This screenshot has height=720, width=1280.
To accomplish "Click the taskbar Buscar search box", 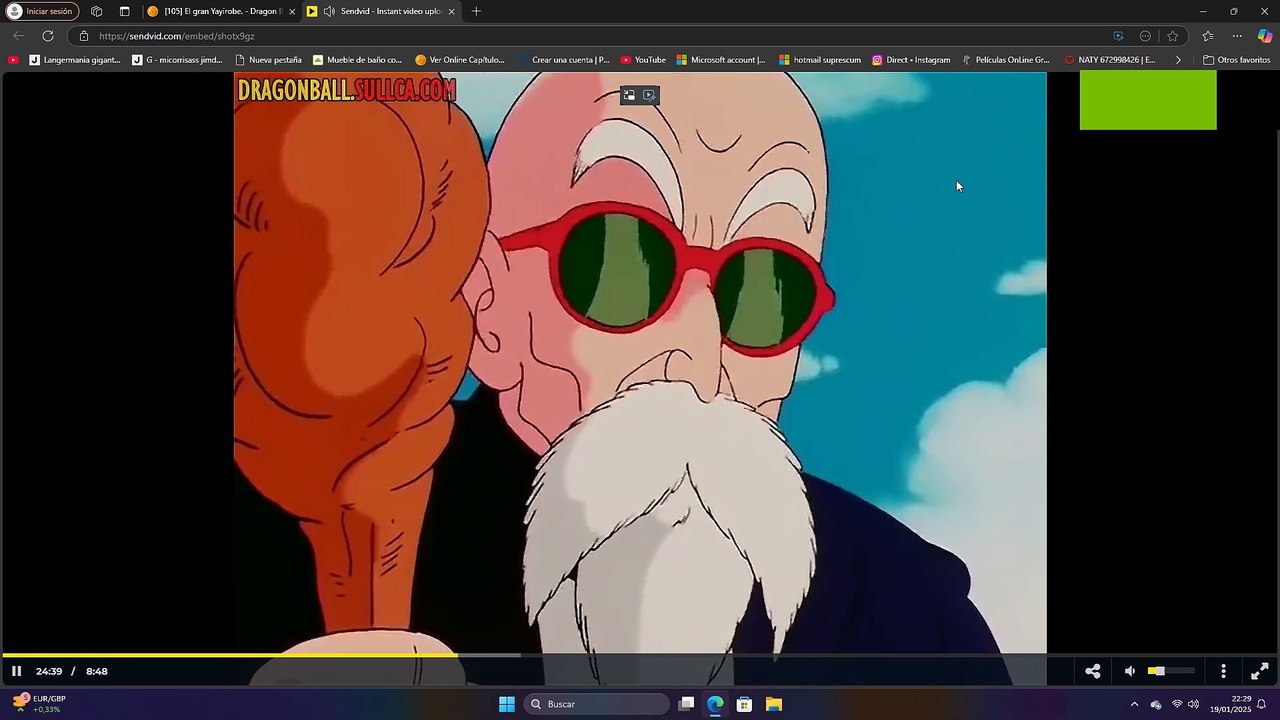I will pyautogui.click(x=597, y=704).
